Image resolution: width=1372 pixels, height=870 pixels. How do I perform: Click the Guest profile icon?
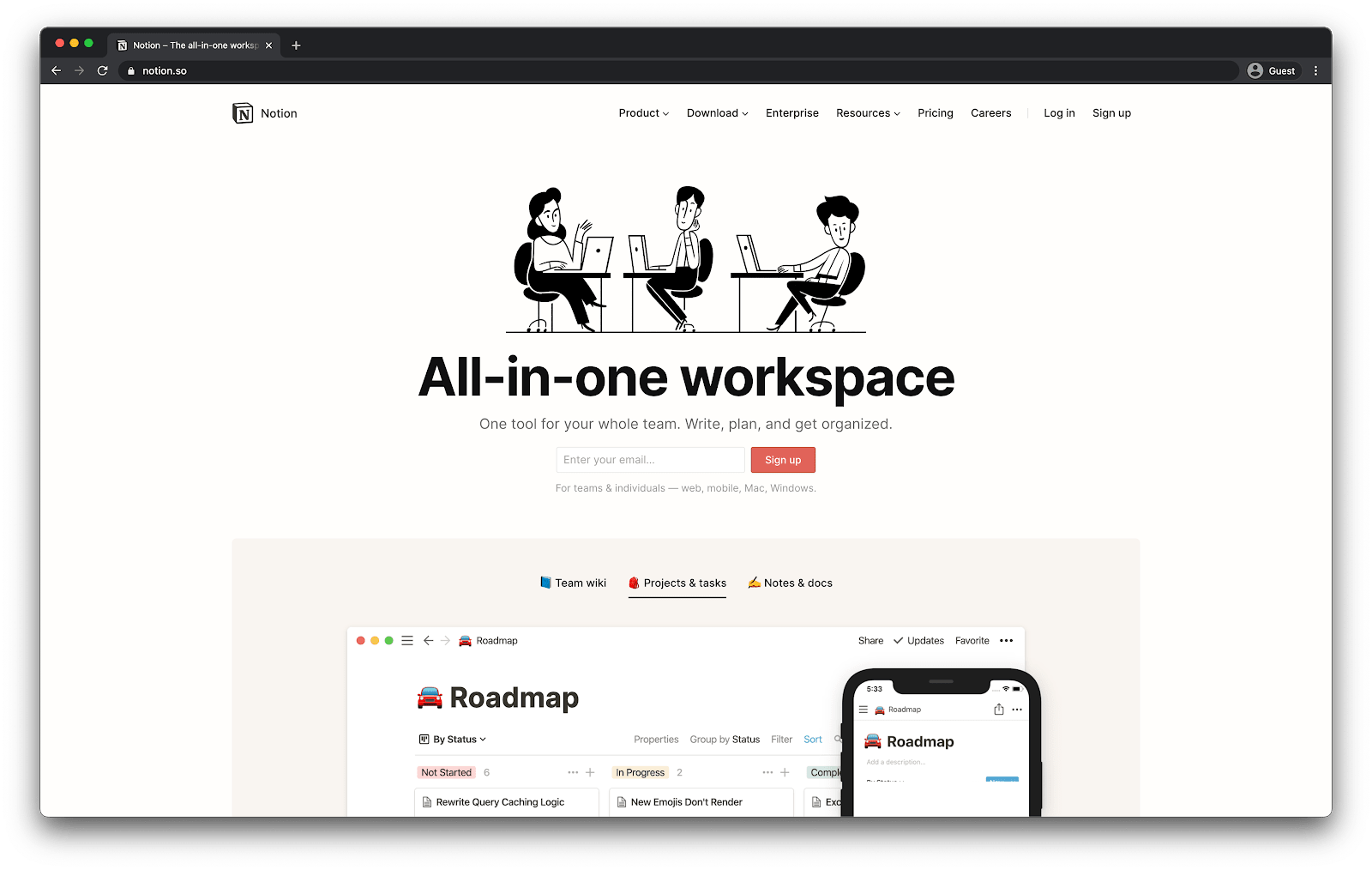pos(1255,71)
